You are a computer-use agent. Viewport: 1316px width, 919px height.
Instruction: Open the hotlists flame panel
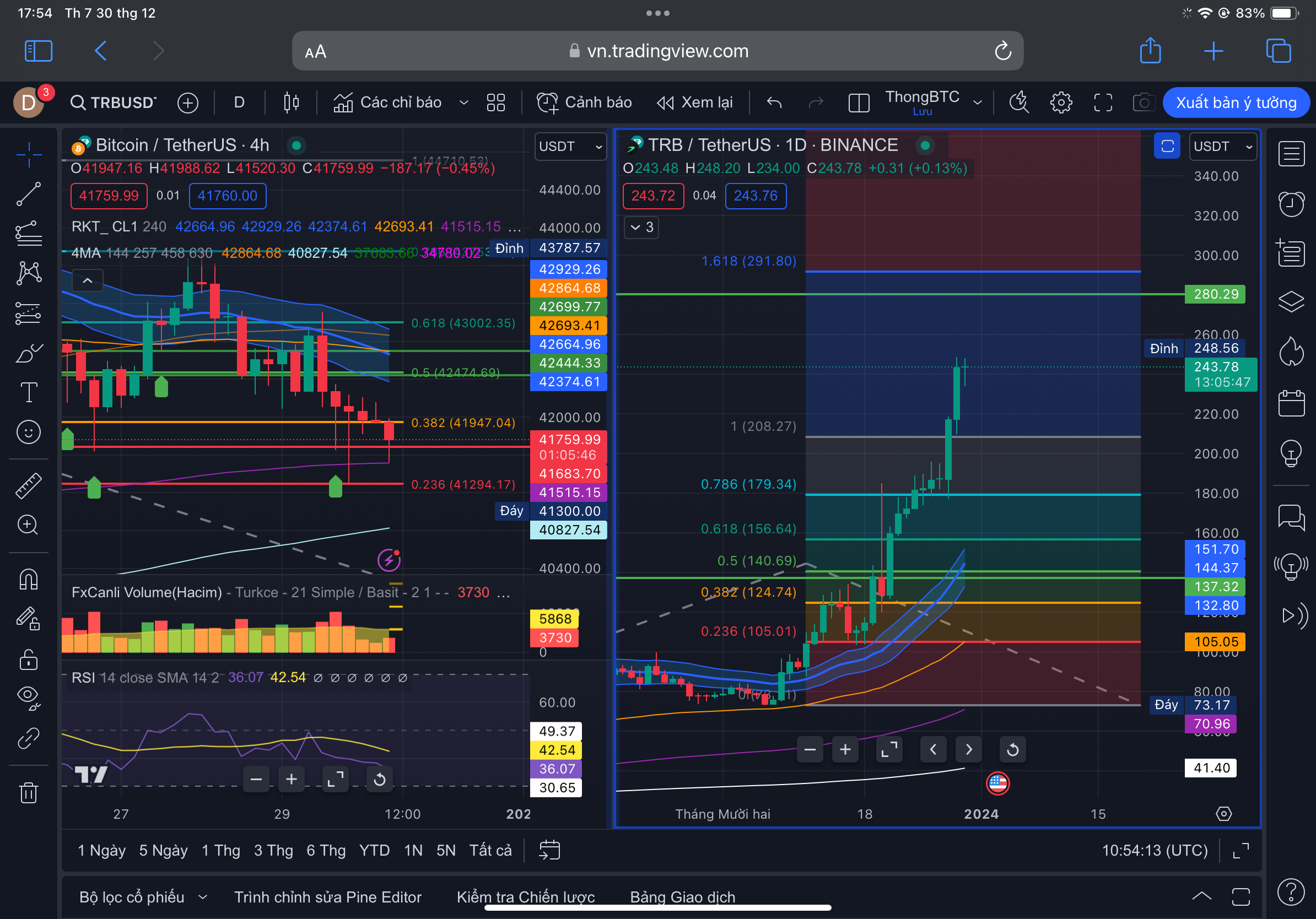click(1291, 350)
